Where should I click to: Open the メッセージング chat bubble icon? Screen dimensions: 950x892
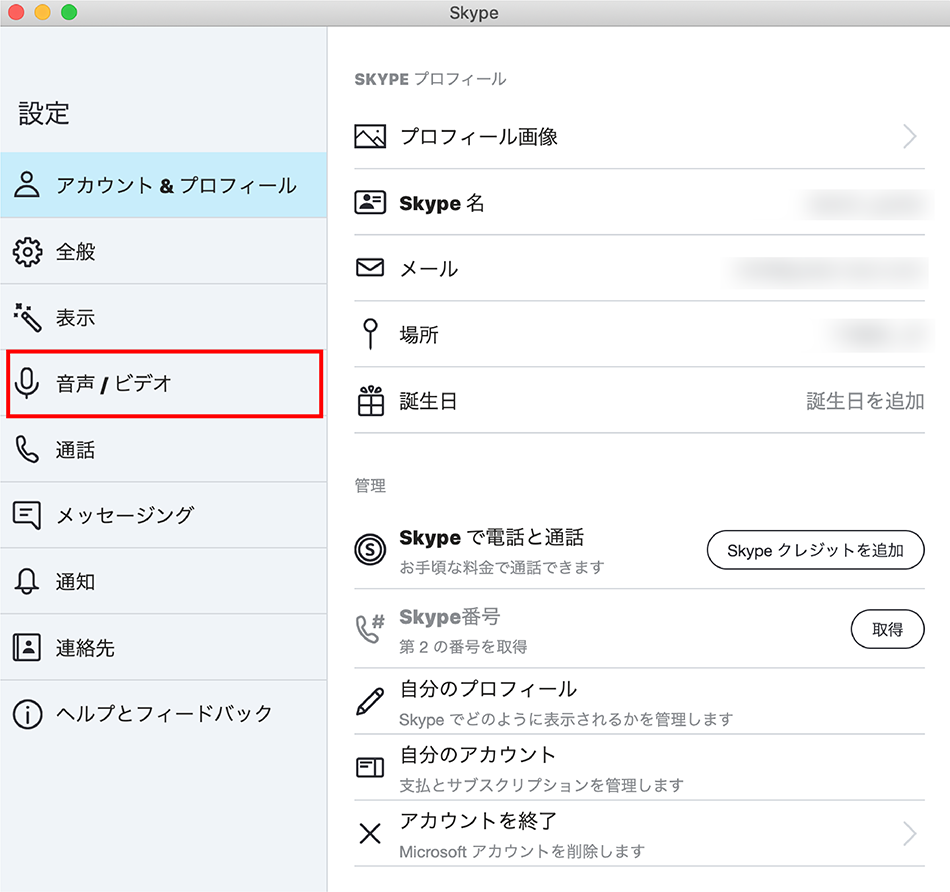pos(27,515)
